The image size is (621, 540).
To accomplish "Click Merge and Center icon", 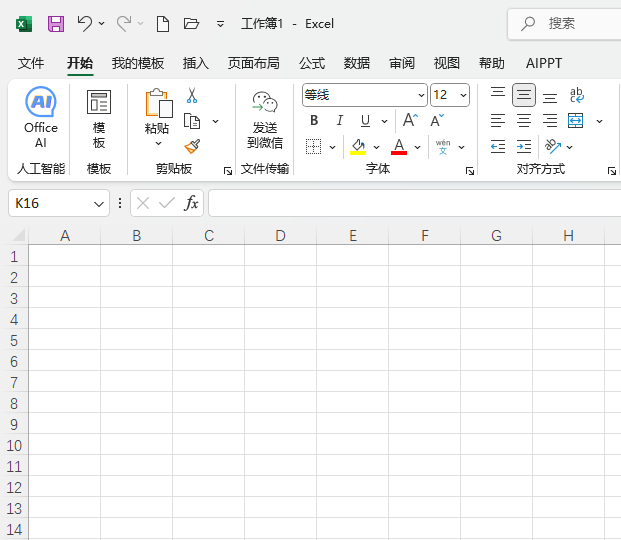I will (575, 120).
